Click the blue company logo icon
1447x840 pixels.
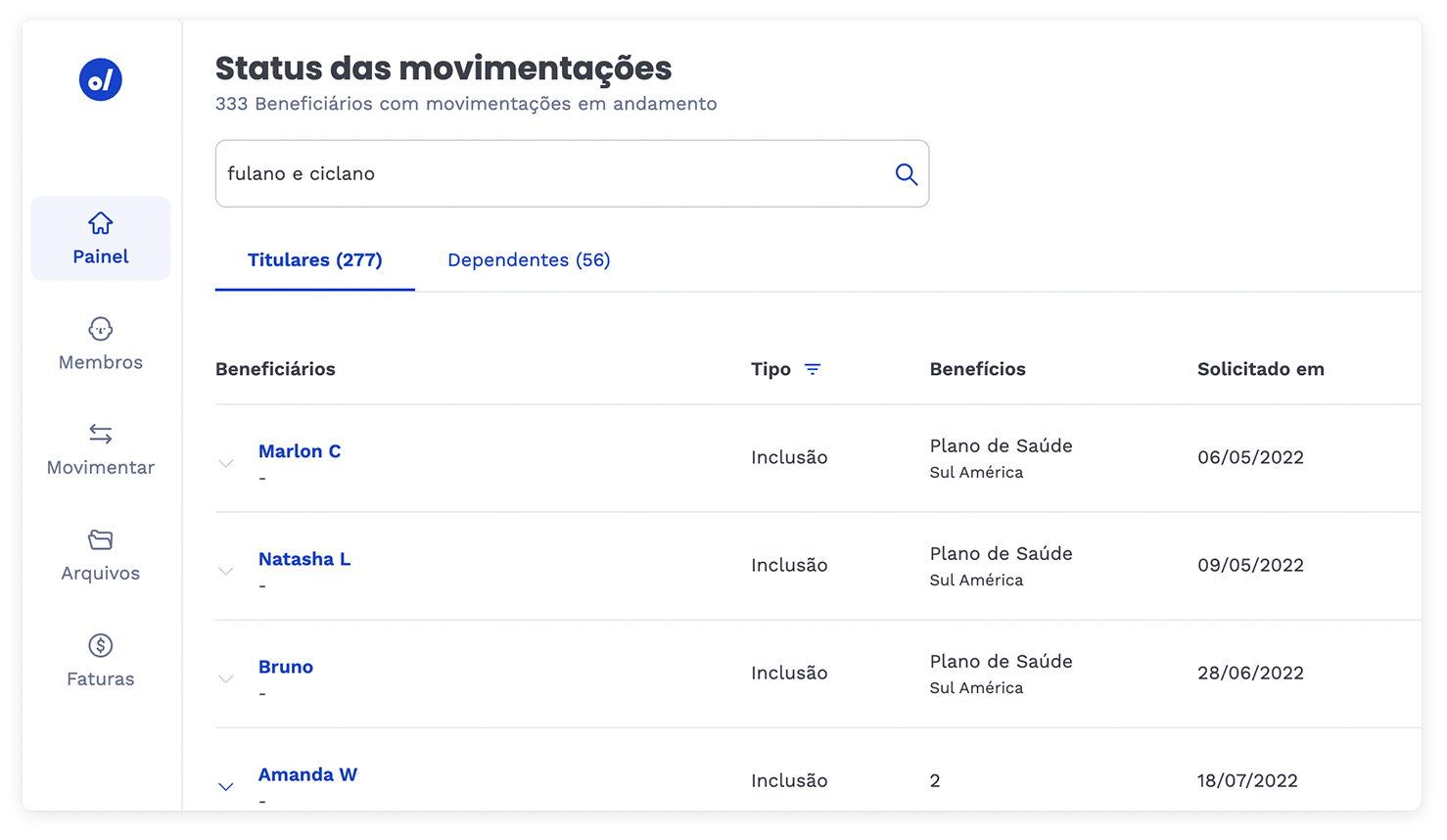(x=101, y=79)
